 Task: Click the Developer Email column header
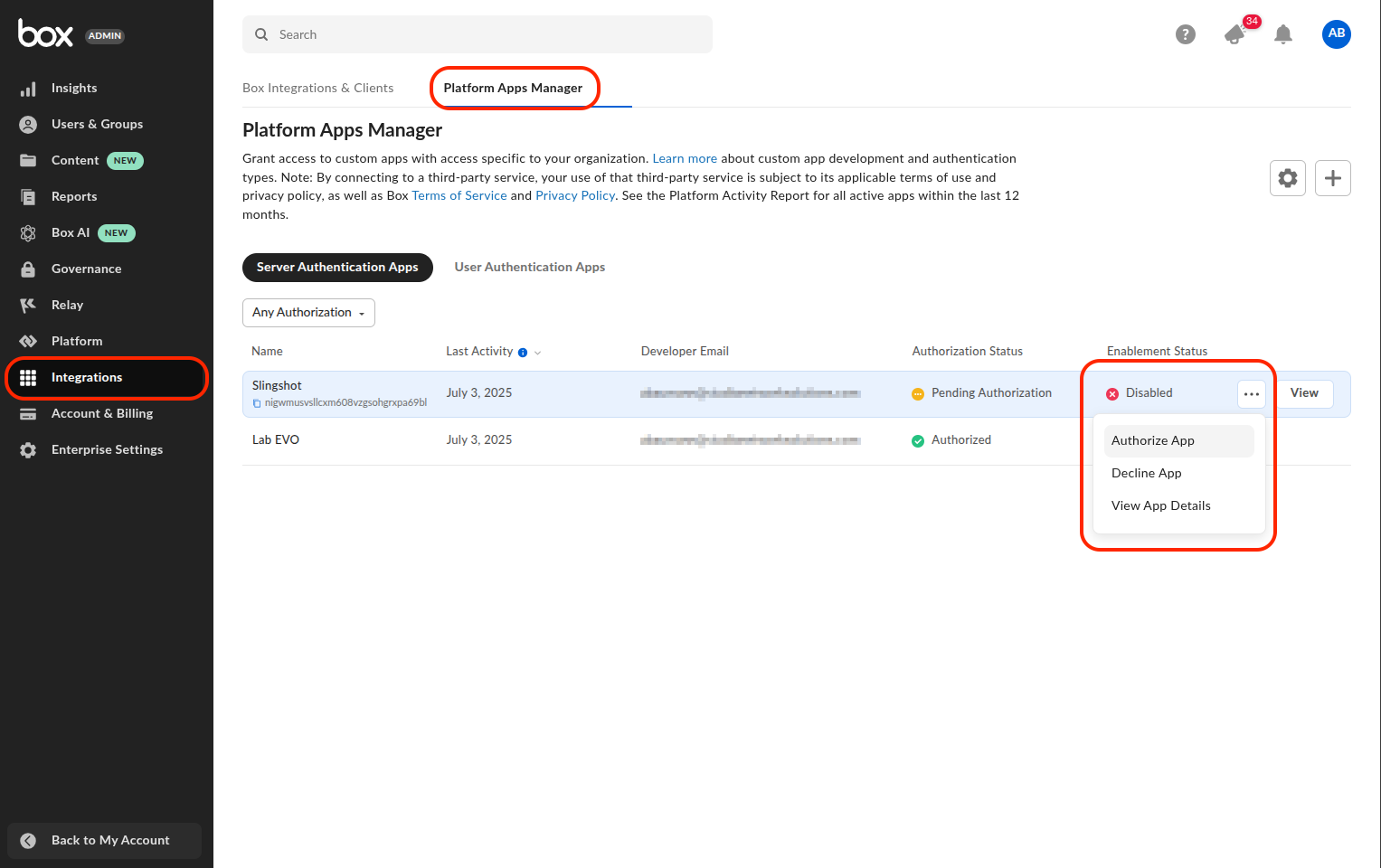coord(685,352)
